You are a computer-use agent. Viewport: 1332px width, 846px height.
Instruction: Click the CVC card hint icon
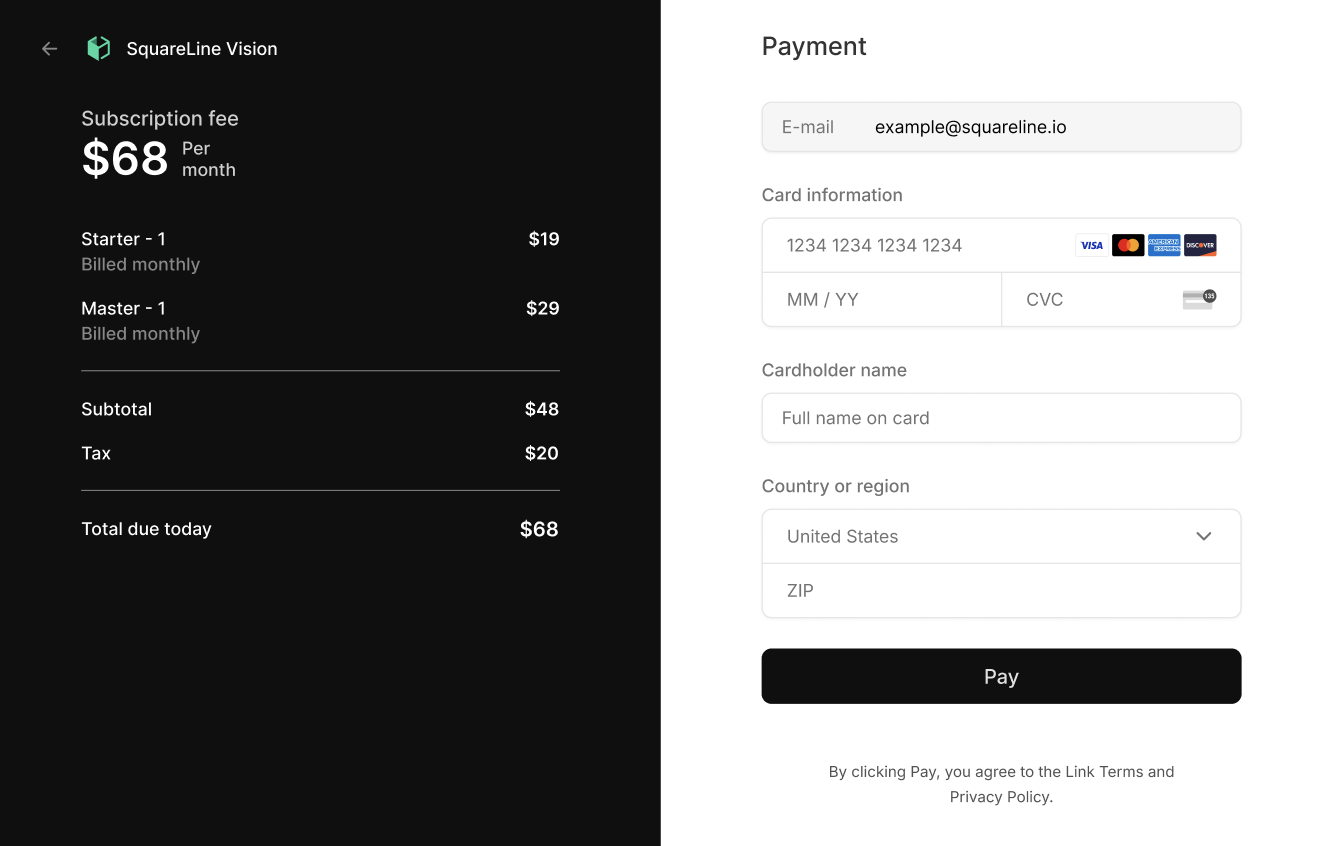pyautogui.click(x=1199, y=299)
